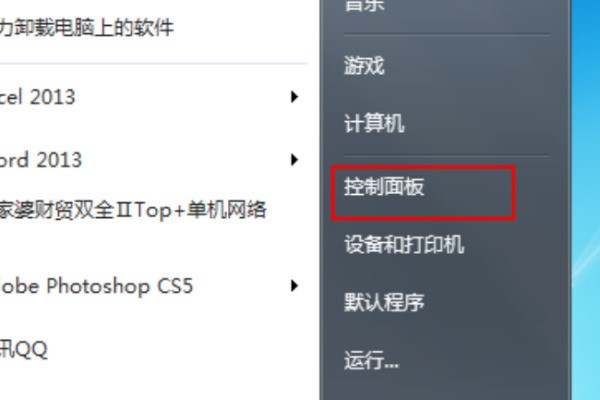Start Adobe Photoshop CS5 program entry

pos(96,286)
